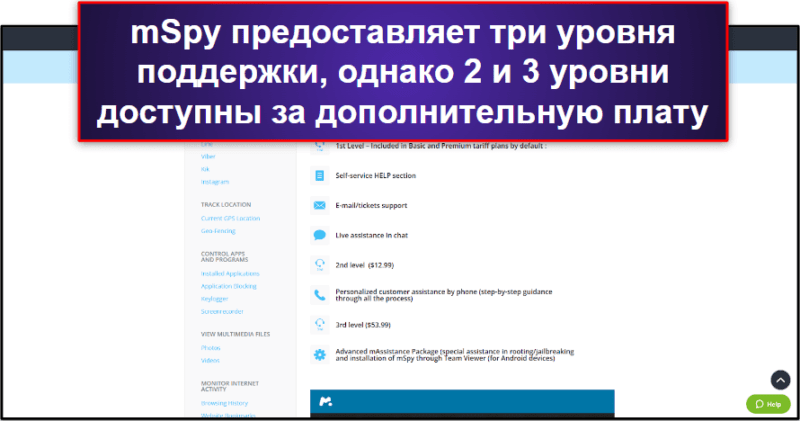Click the Live assistance chat bubble icon
This screenshot has height=421, width=800.
pyautogui.click(x=319, y=235)
